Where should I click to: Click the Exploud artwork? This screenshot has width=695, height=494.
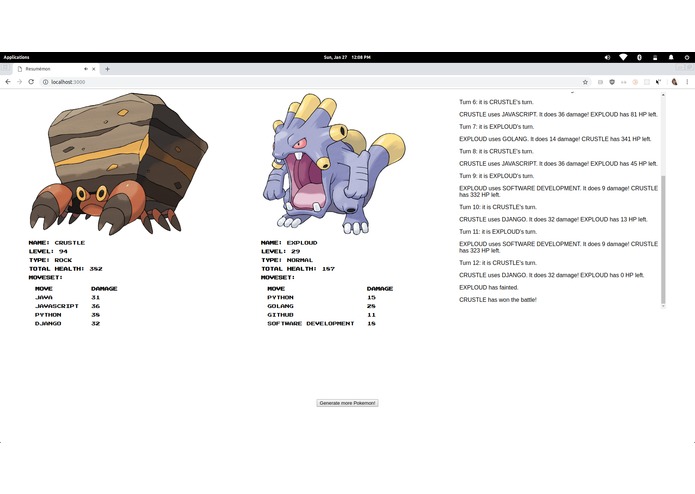tap(334, 163)
